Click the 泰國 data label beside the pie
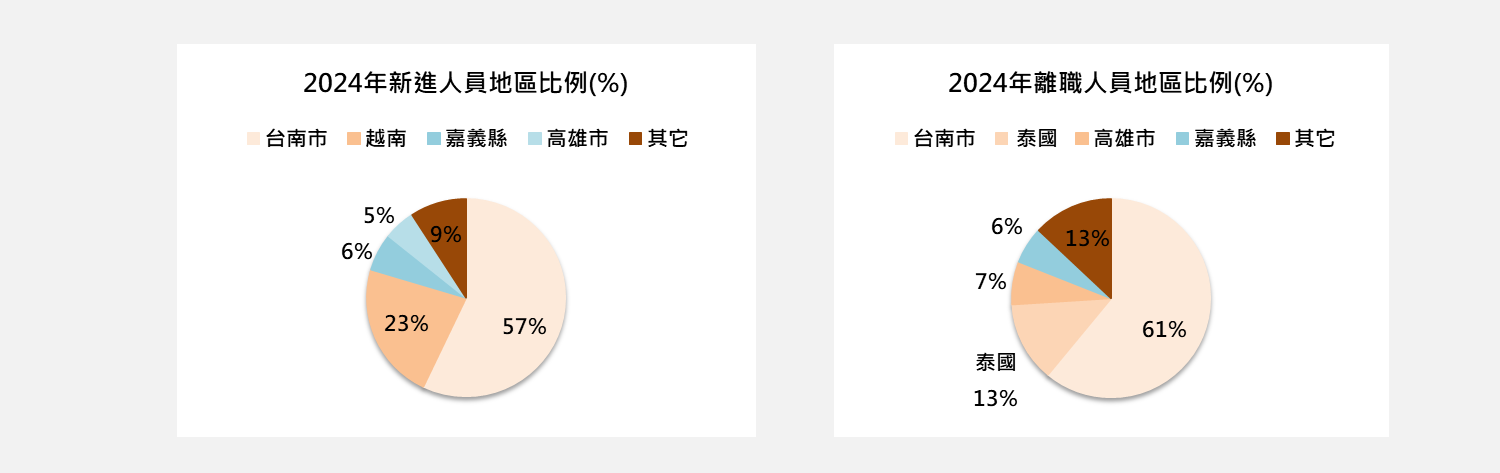Screen dimensions: 1500x473 coord(995,362)
